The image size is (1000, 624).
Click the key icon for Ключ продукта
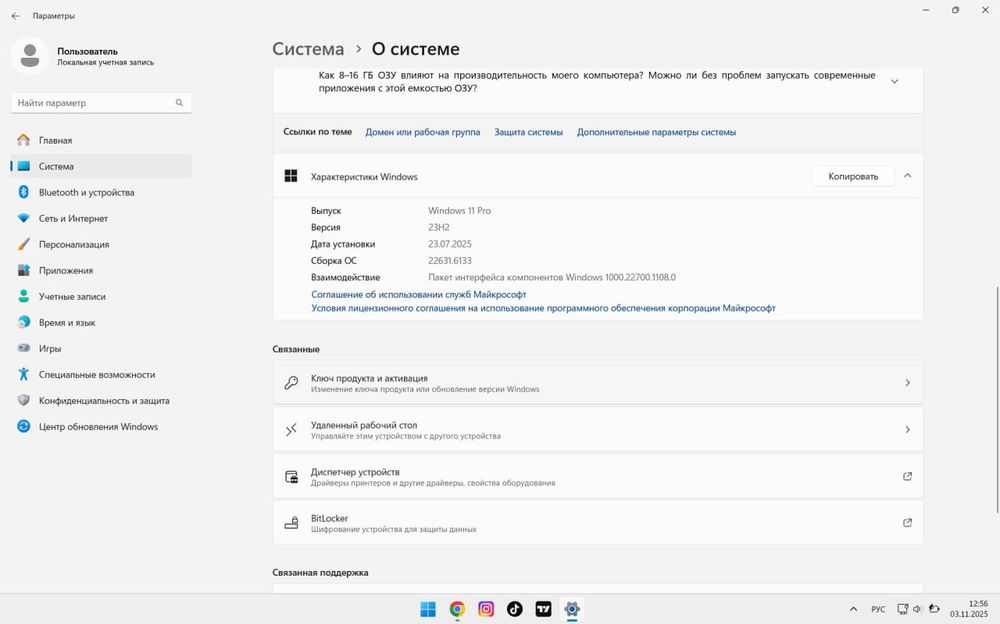coord(291,383)
